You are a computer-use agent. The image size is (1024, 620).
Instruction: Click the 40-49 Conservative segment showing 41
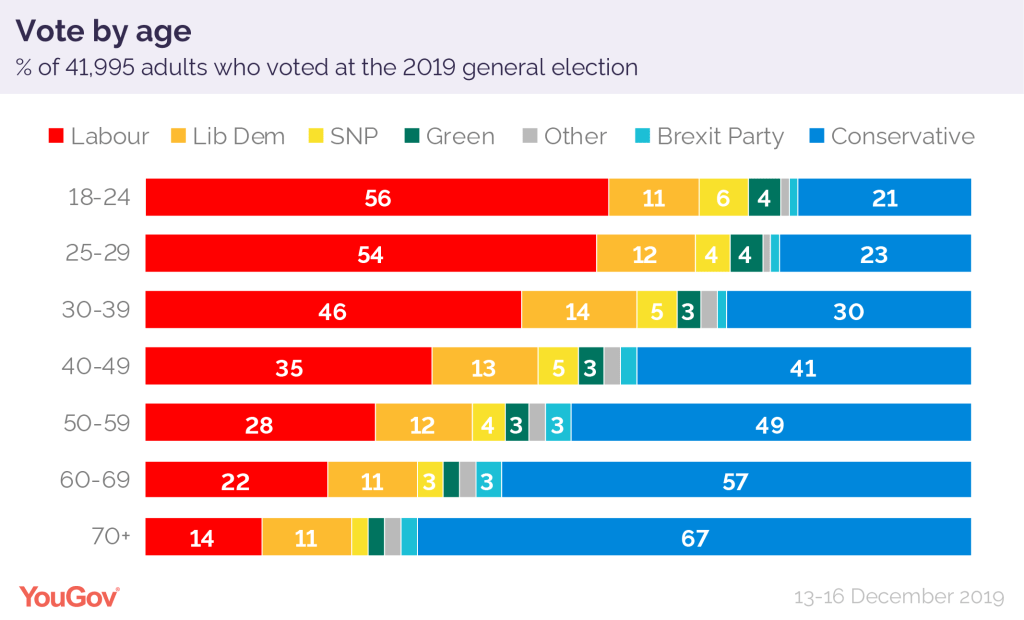click(803, 367)
